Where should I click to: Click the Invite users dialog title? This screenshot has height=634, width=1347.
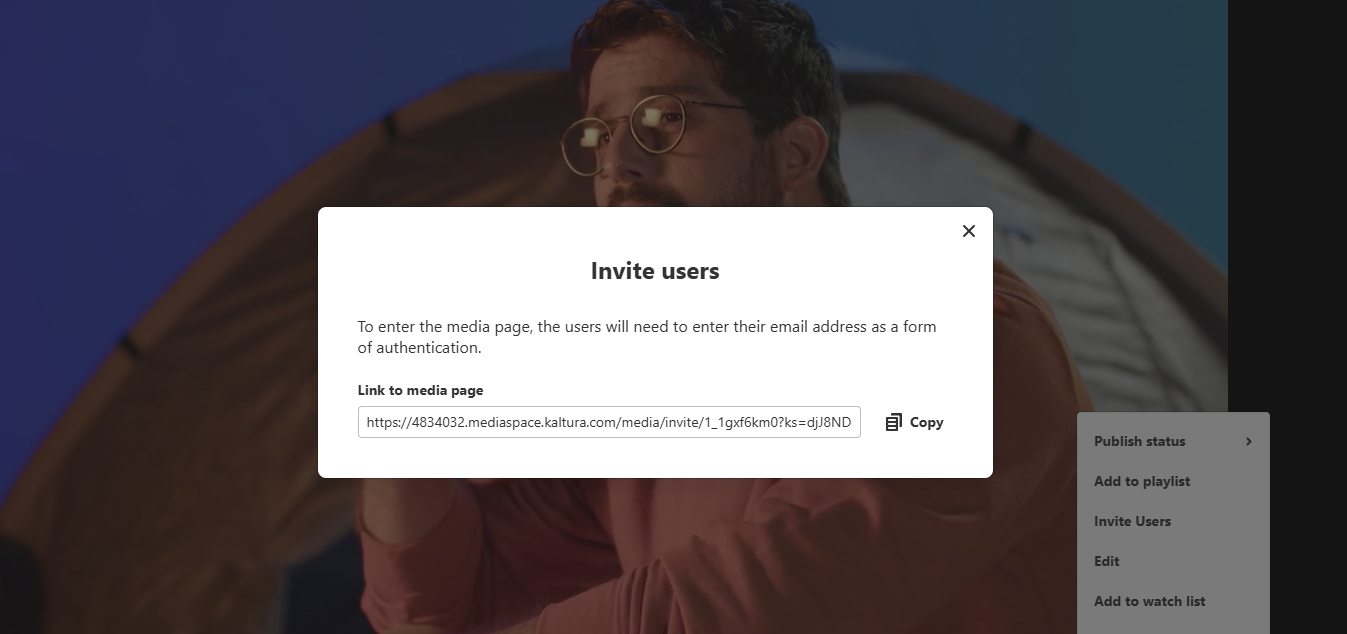pyautogui.click(x=654, y=270)
